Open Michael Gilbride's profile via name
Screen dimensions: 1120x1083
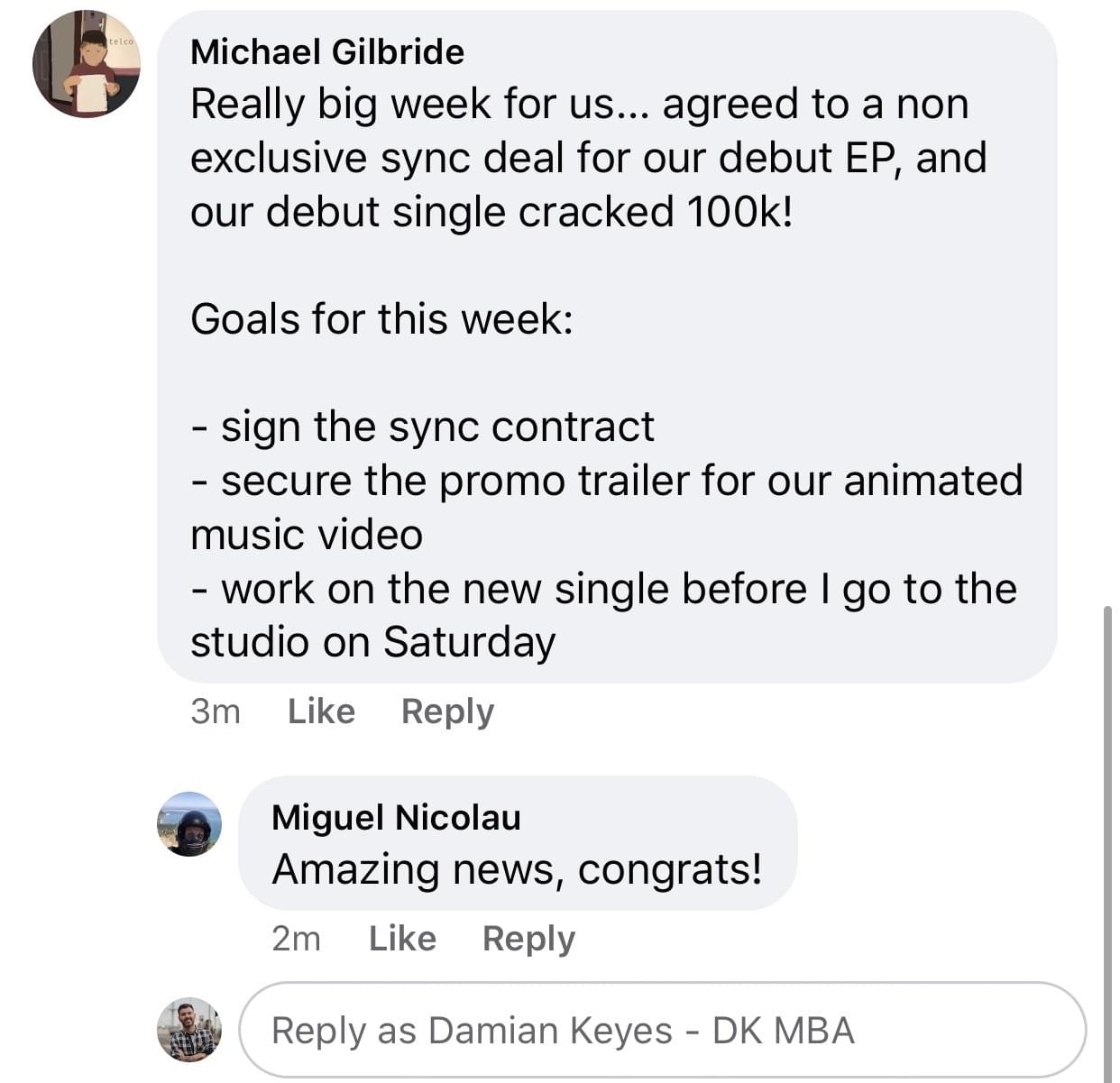click(x=327, y=52)
